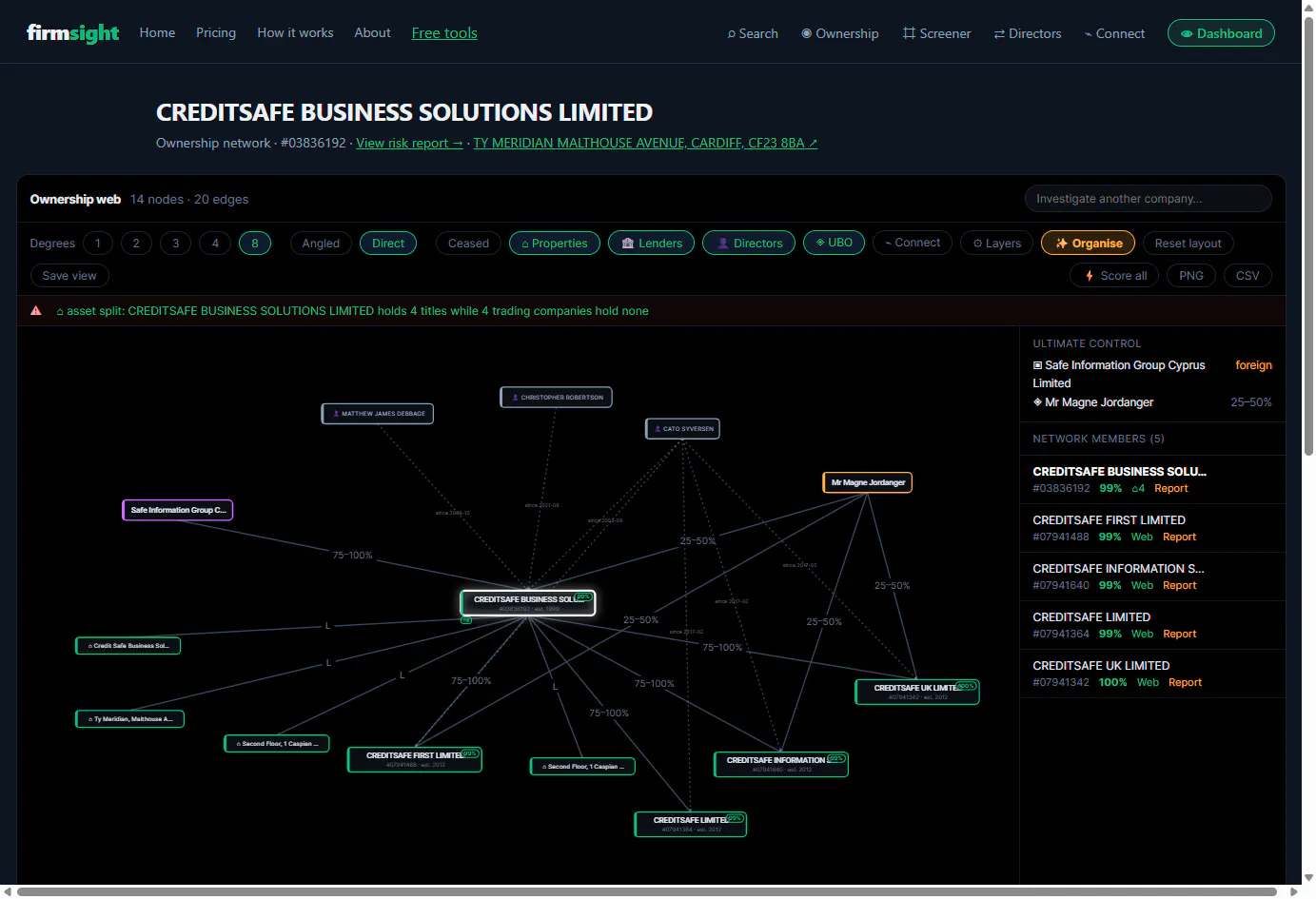Set Degrees to 8
This screenshot has width=1316, height=899.
255,244
